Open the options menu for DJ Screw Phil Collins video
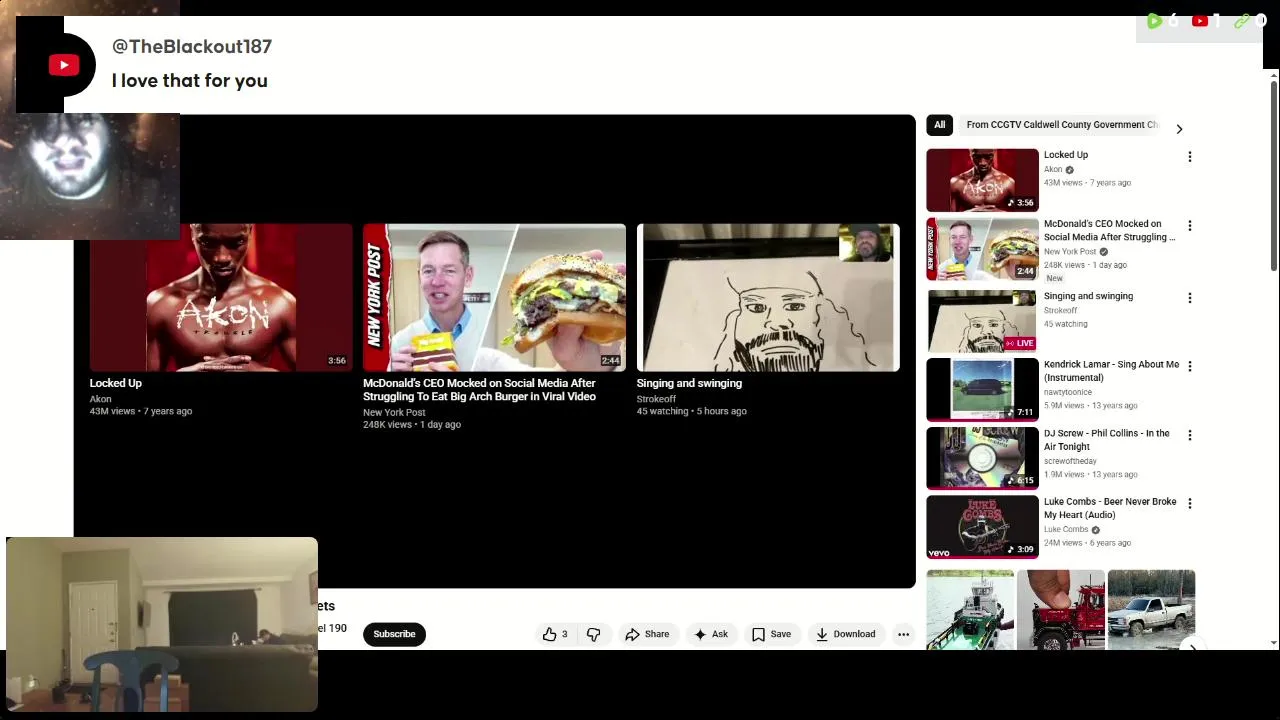 coord(1190,435)
